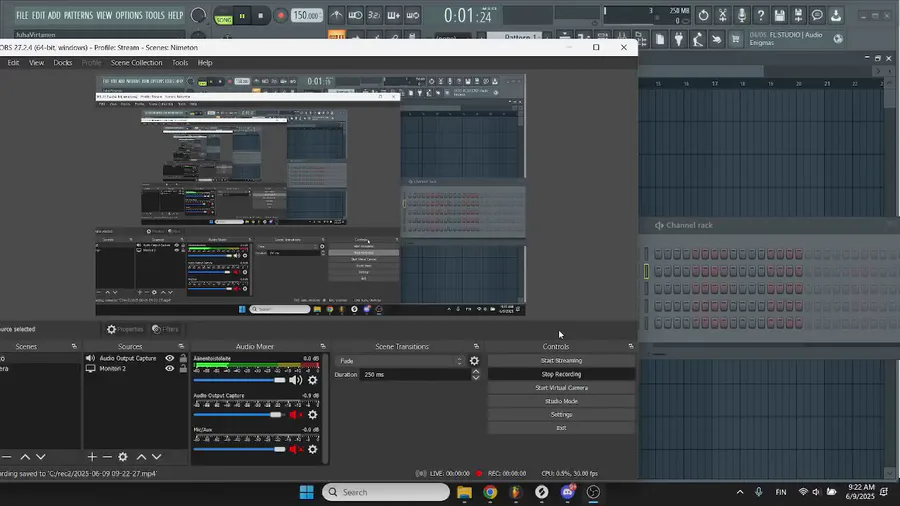900x506 pixels.
Task: Open Audio Output Capture mixer settings gear
Action: [312, 414]
